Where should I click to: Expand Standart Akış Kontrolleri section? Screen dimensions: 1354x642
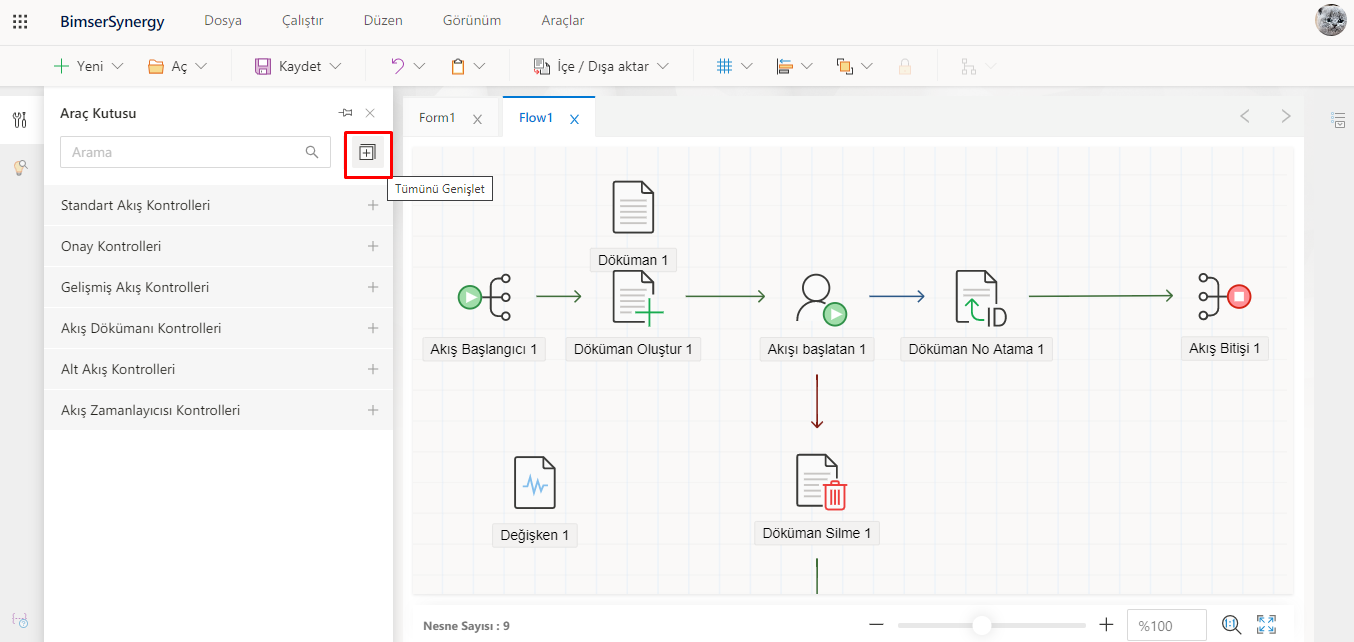click(372, 205)
